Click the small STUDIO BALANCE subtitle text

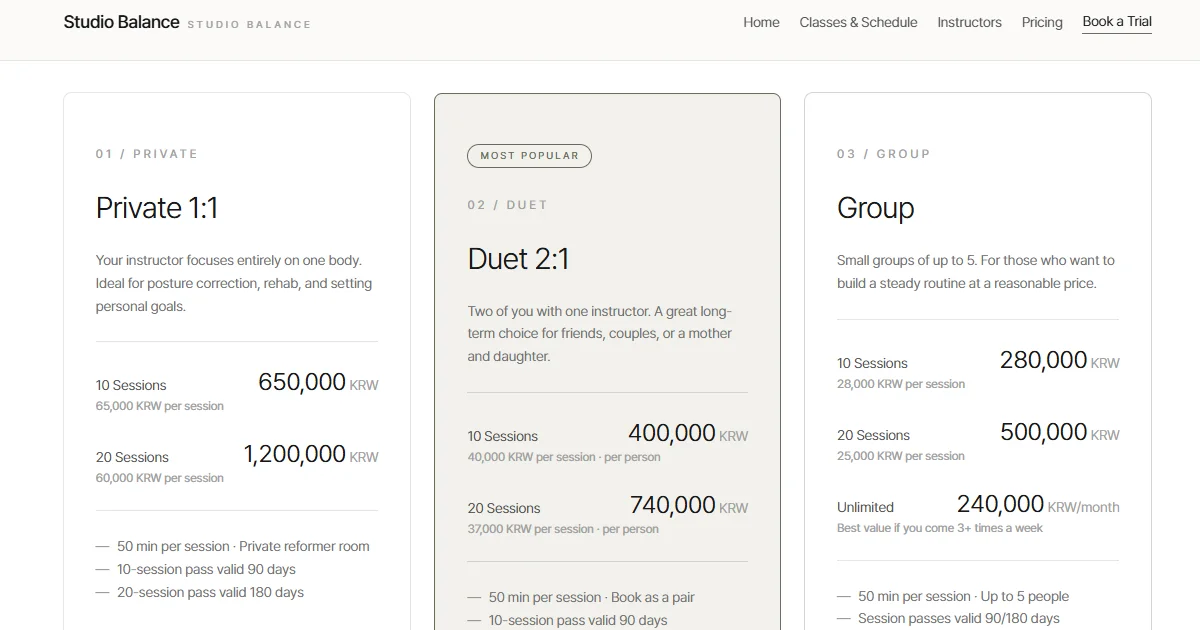249,24
